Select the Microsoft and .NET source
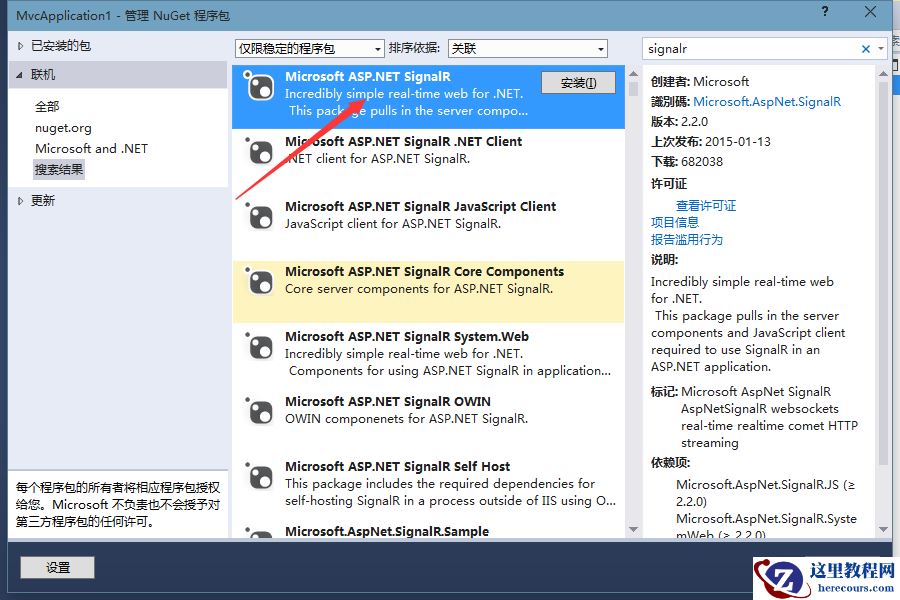900x600 pixels. pyautogui.click(x=91, y=147)
